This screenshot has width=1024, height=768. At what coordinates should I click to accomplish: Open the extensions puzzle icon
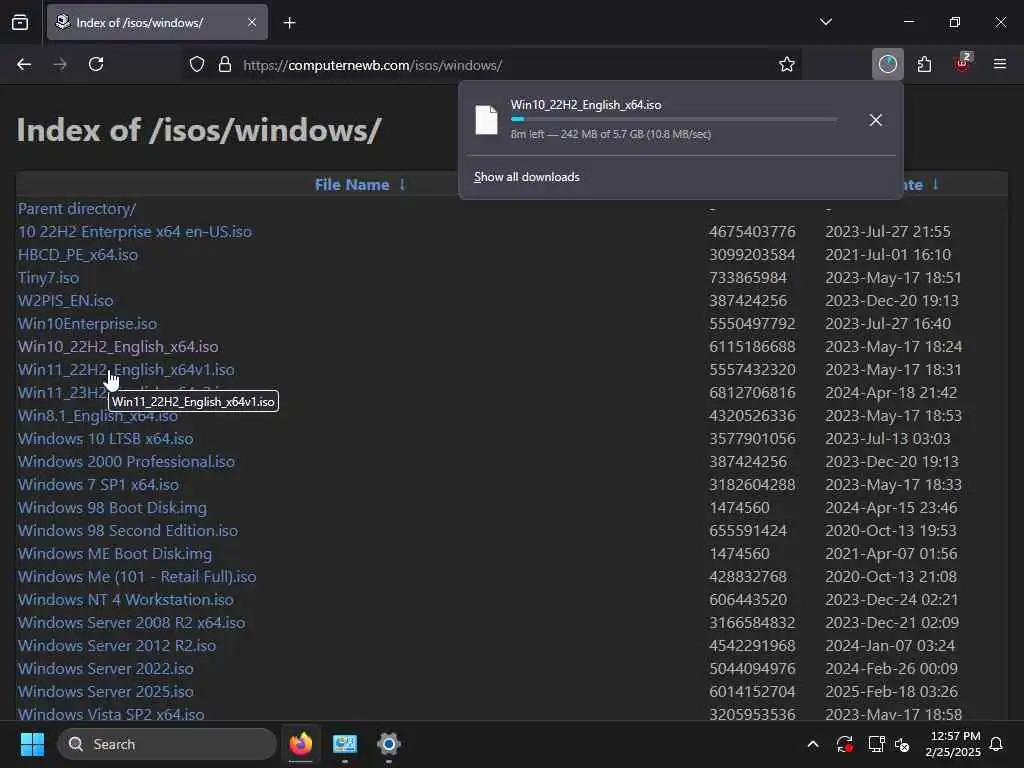click(x=924, y=65)
